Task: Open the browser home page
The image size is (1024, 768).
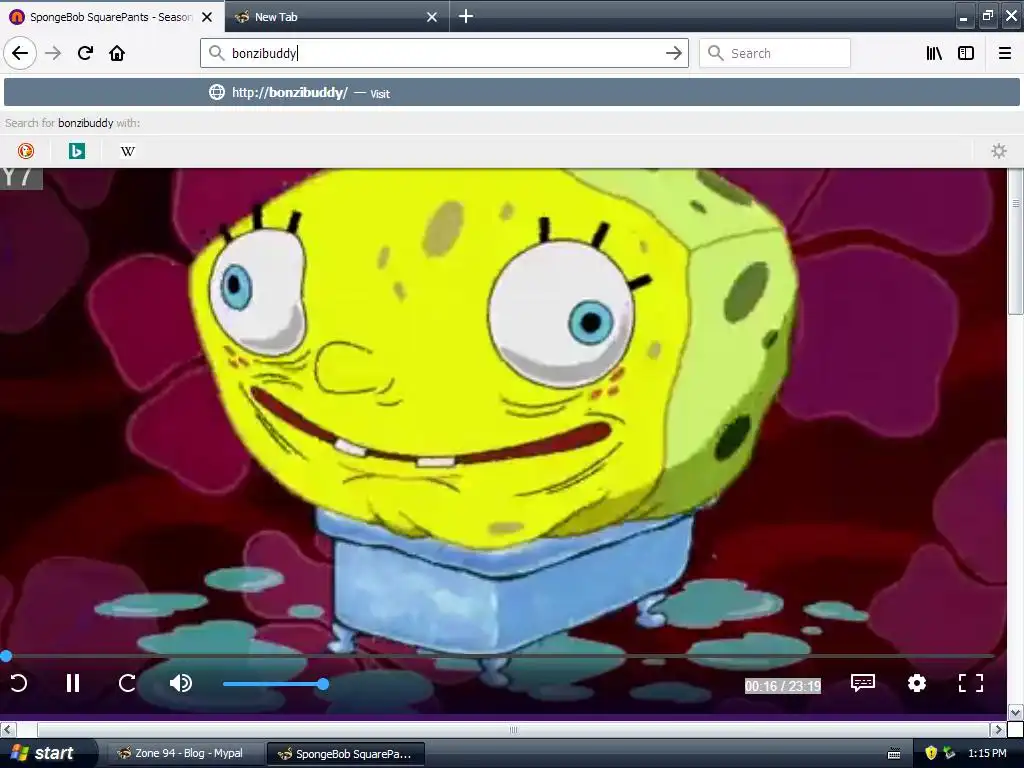Action: pos(117,53)
